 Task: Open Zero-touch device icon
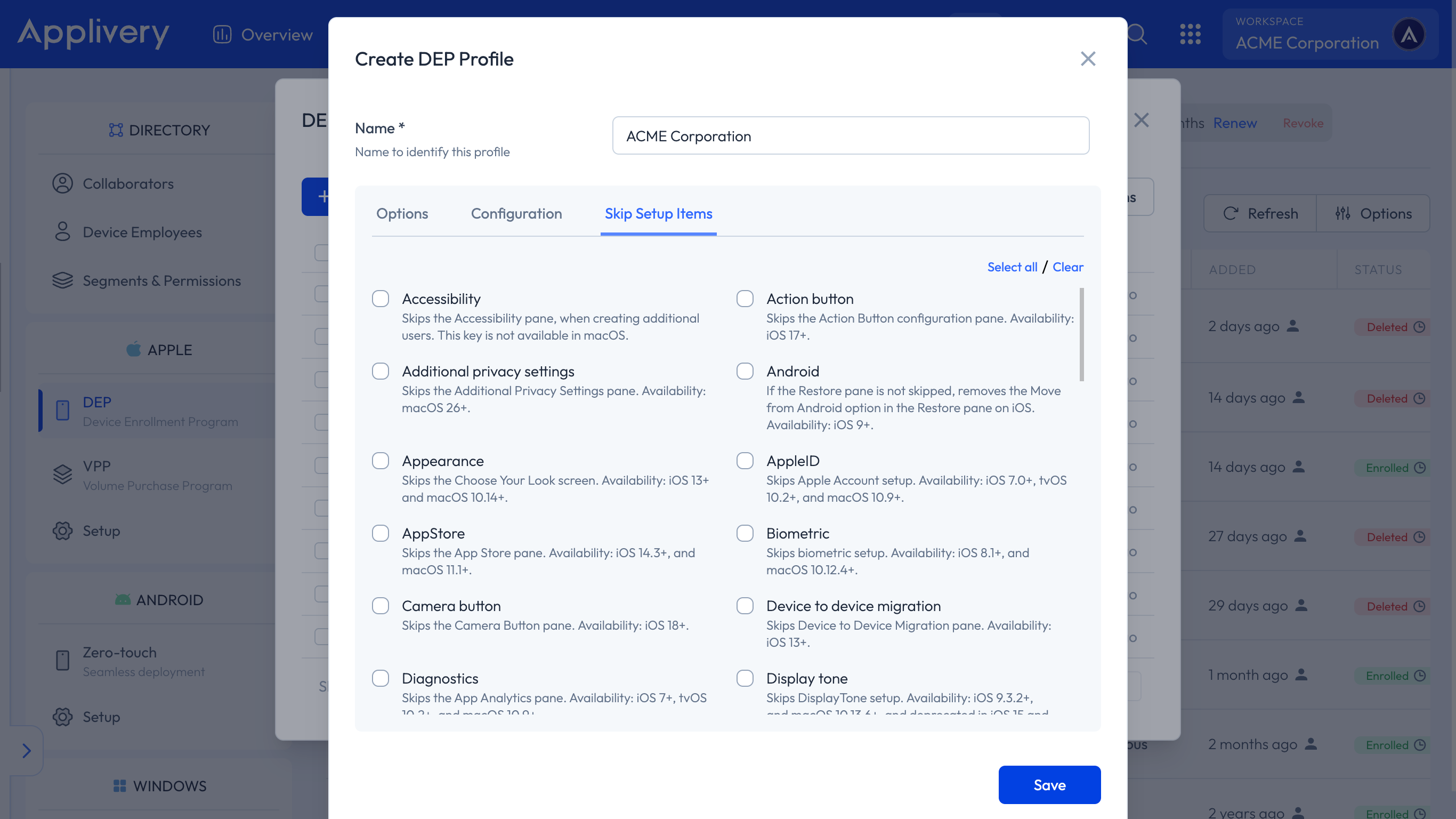62,660
